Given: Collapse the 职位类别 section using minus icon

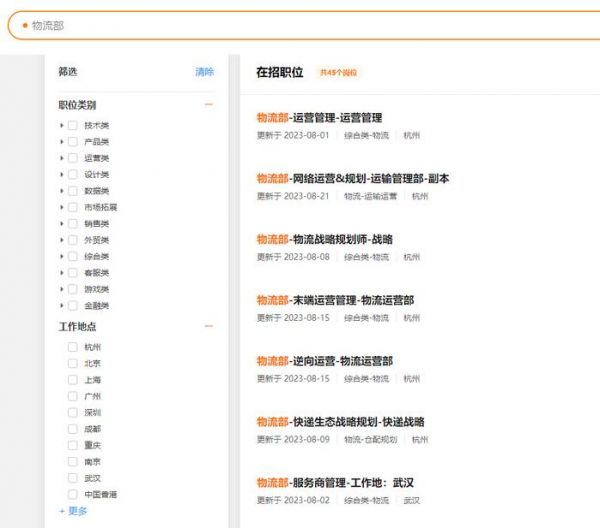Looking at the screenshot, I should [x=209, y=105].
